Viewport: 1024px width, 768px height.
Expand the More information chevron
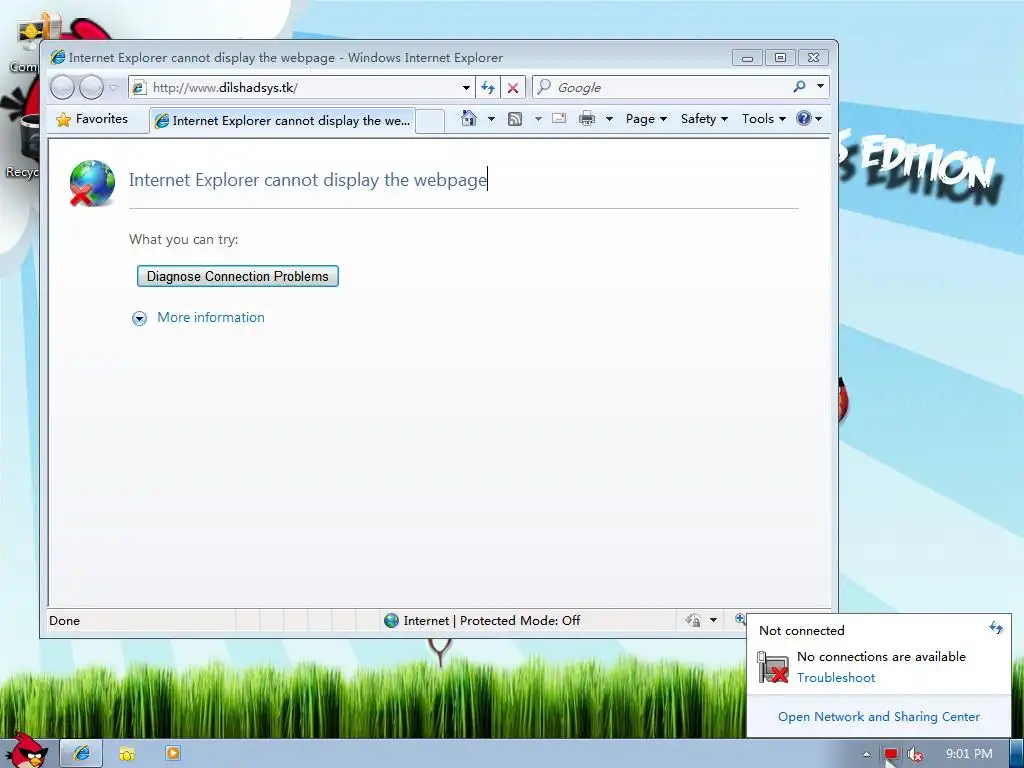[139, 318]
